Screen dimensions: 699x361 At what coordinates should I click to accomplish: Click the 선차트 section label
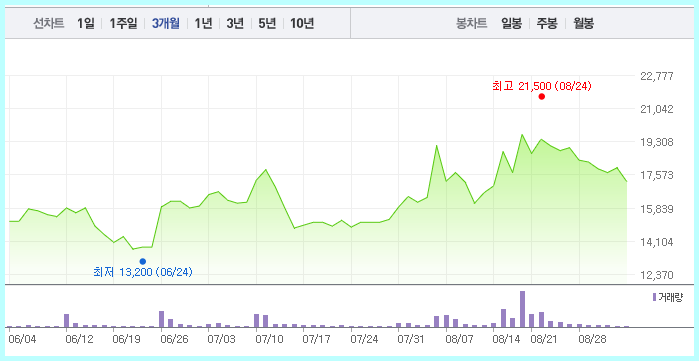coord(49,23)
